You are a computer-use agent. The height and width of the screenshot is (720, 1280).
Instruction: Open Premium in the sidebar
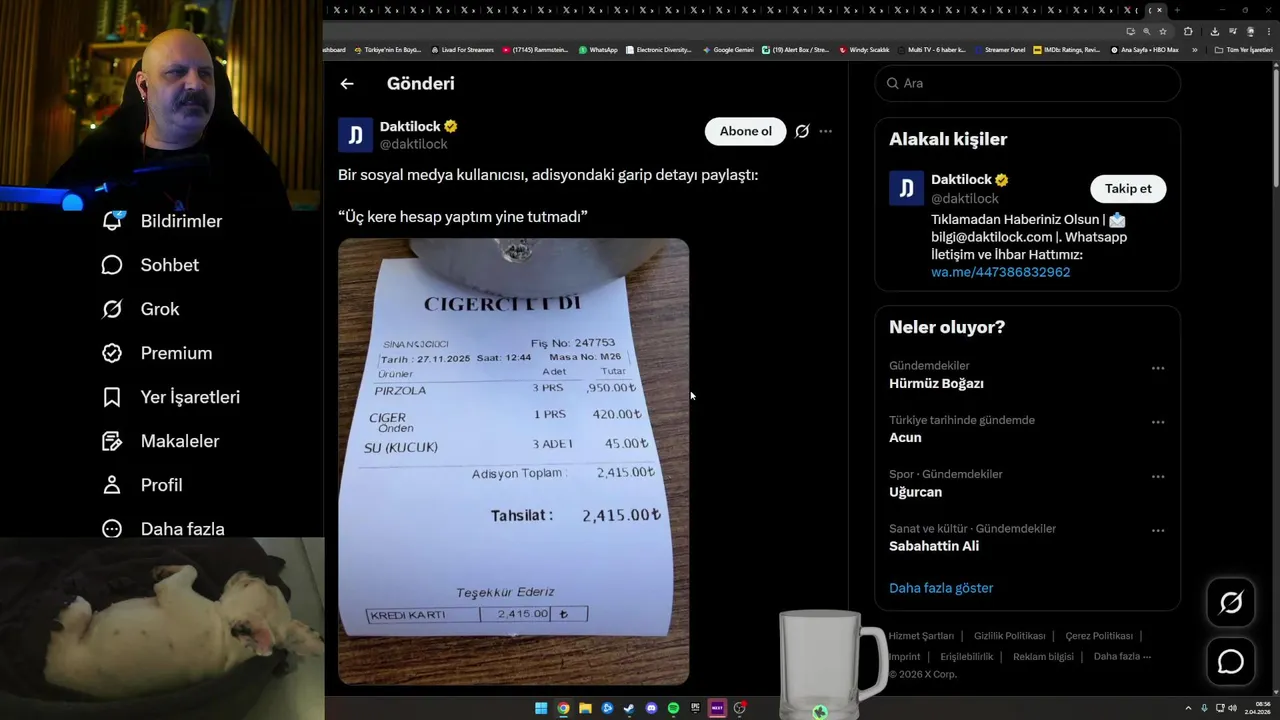coord(157,353)
